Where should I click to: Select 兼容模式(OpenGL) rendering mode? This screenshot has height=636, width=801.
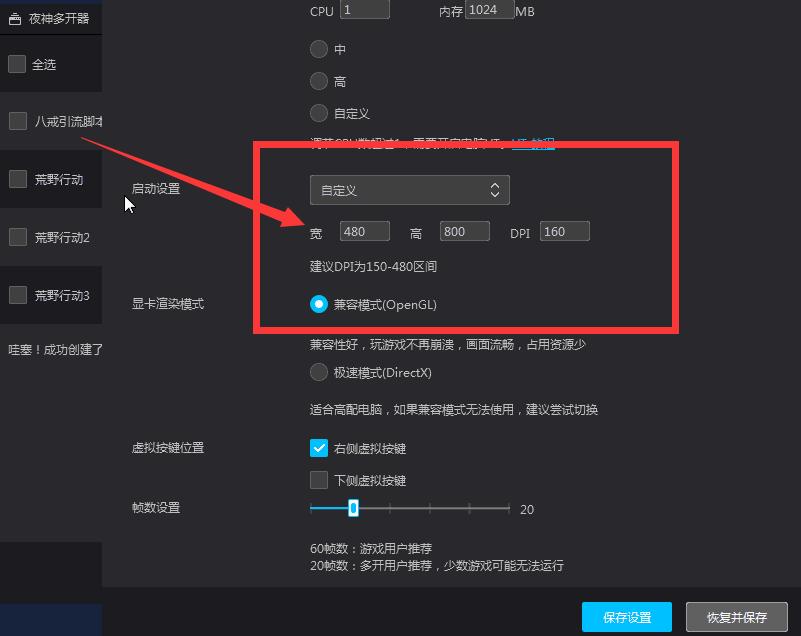pyautogui.click(x=318, y=306)
